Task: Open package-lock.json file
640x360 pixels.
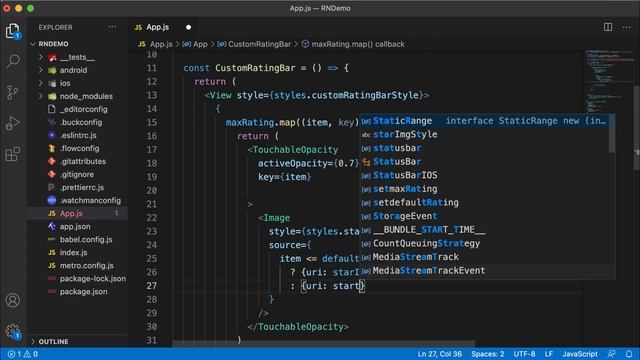Action: click(x=78, y=279)
